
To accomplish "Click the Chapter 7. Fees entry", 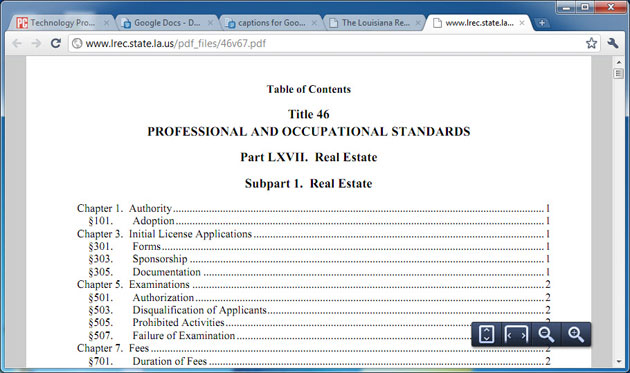I will tap(313, 348).
